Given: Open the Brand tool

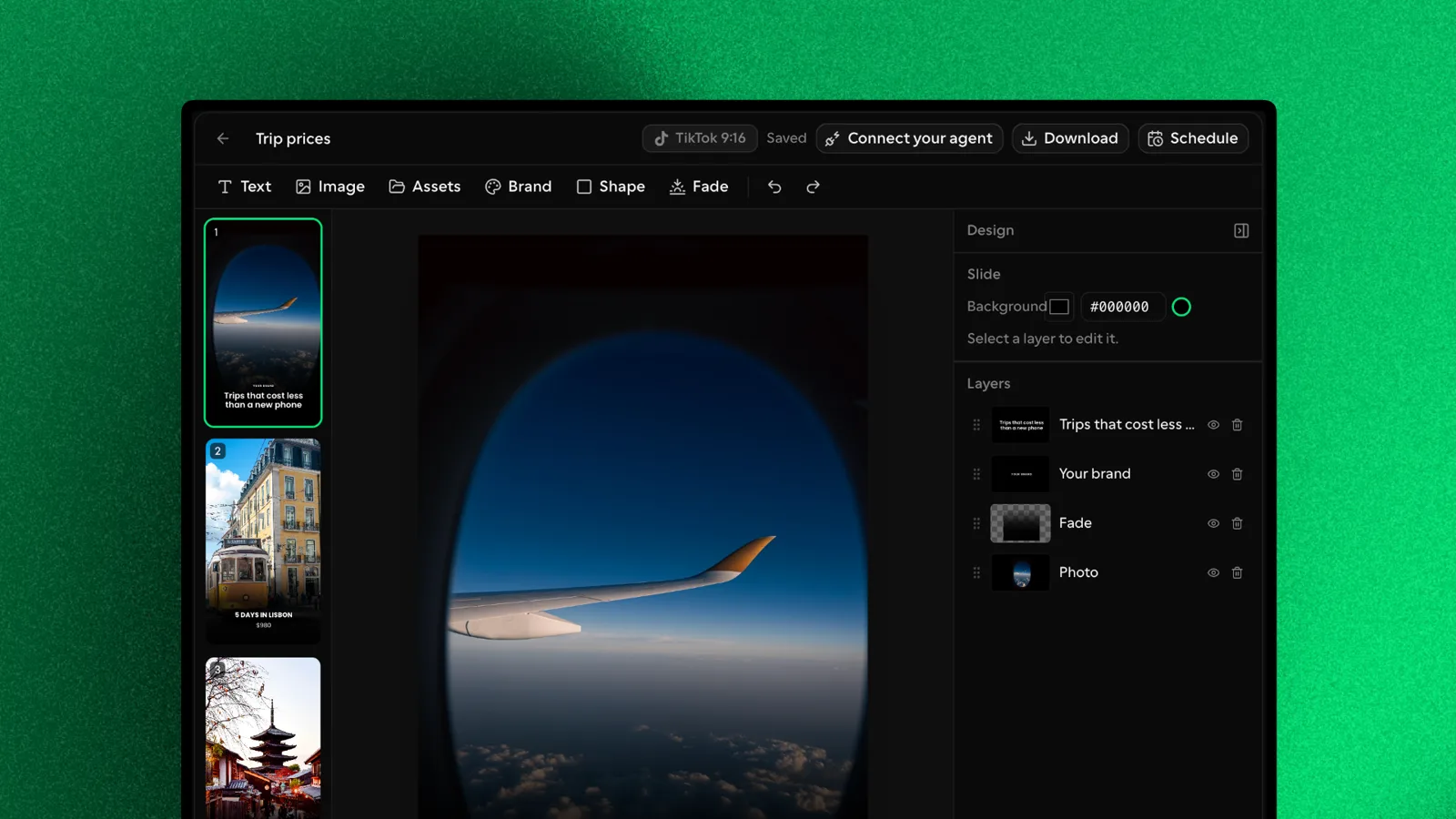Looking at the screenshot, I should (519, 187).
